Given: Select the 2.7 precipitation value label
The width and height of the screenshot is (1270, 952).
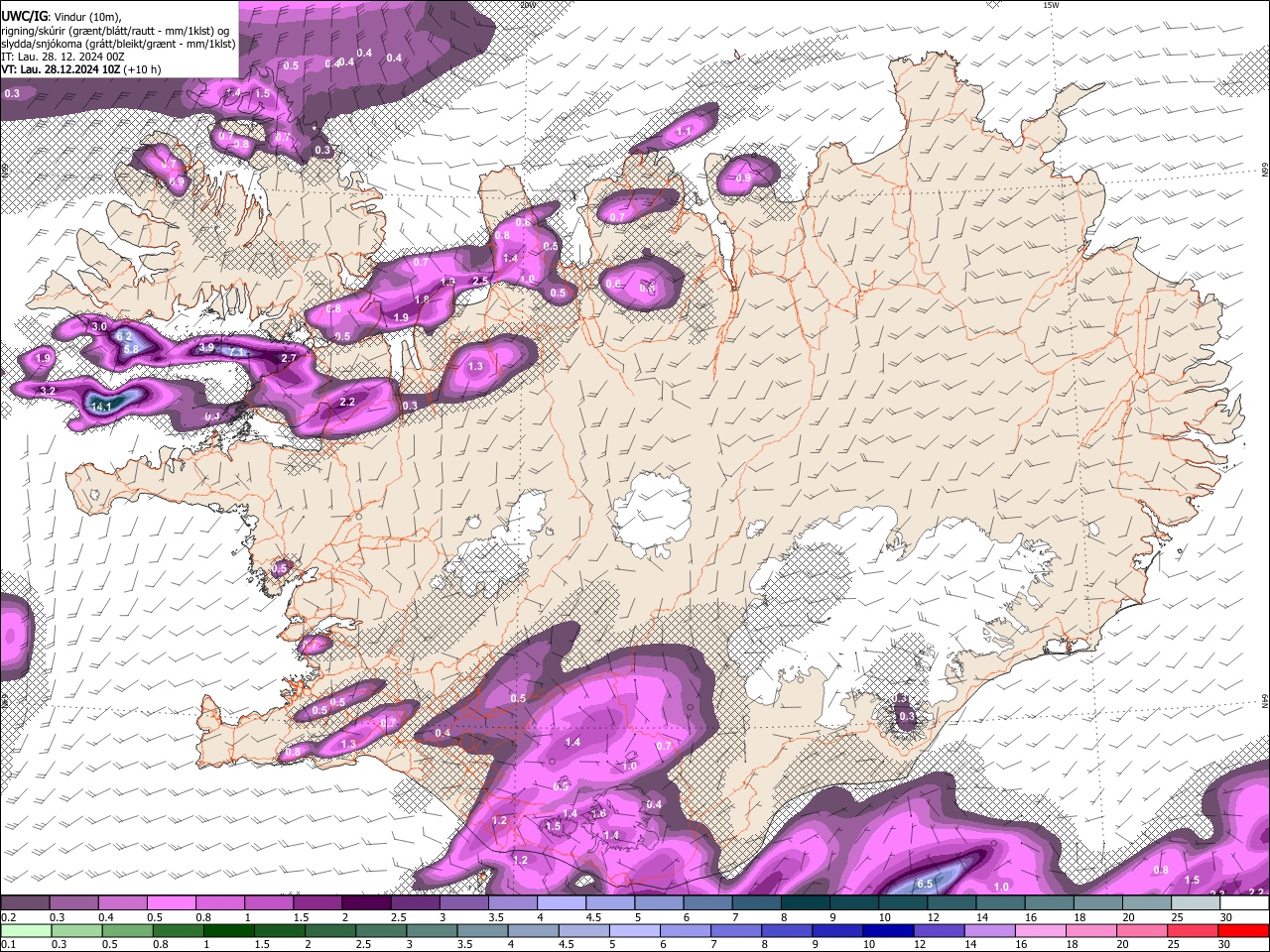Looking at the screenshot, I should pyautogui.click(x=289, y=358).
